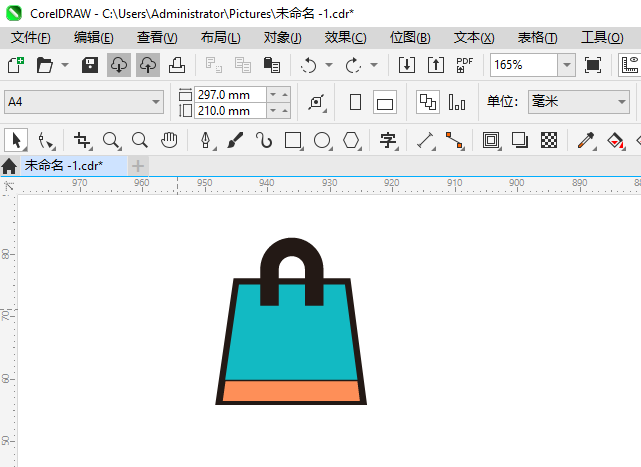Select the Pick arrow tool
Image resolution: width=641 pixels, height=467 pixels.
point(16,140)
